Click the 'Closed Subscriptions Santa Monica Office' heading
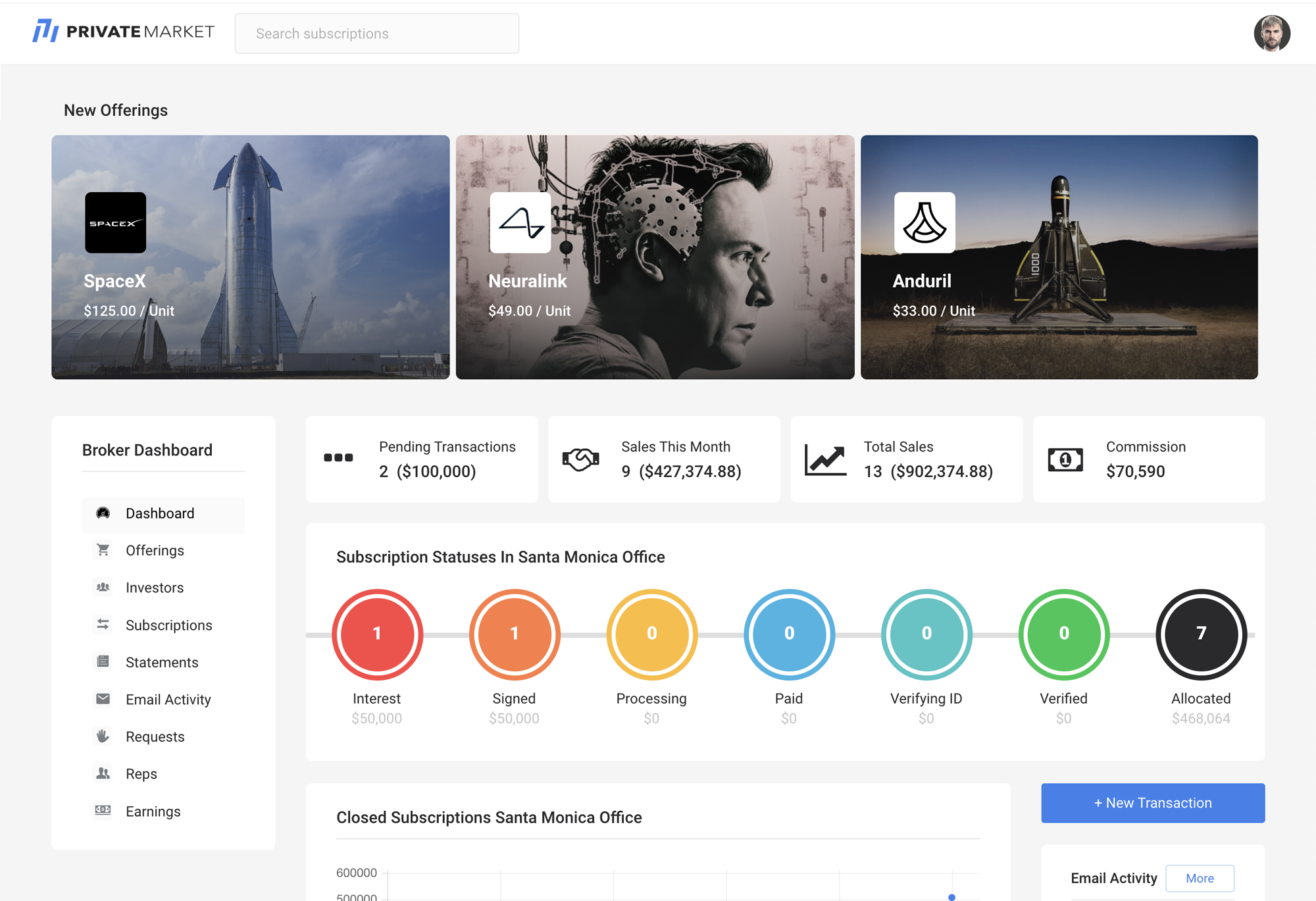This screenshot has height=901, width=1316. [x=489, y=817]
